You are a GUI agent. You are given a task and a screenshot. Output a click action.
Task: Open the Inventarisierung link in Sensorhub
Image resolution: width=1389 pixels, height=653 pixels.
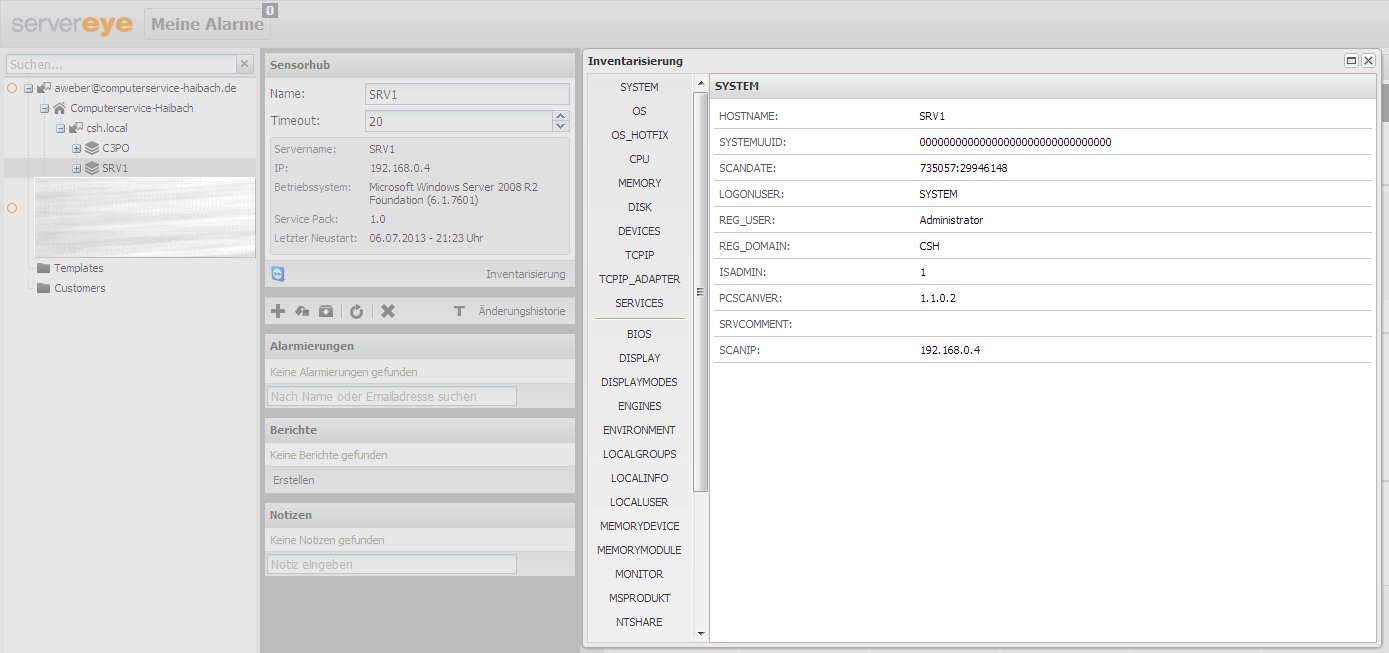(x=525, y=274)
